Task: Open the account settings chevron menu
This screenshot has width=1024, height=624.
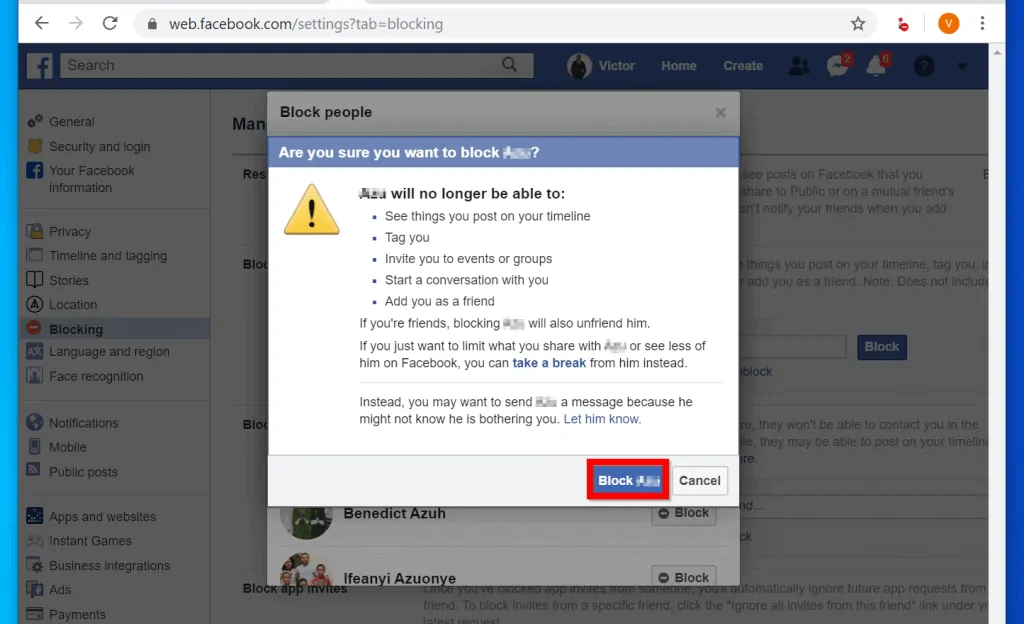Action: click(962, 65)
